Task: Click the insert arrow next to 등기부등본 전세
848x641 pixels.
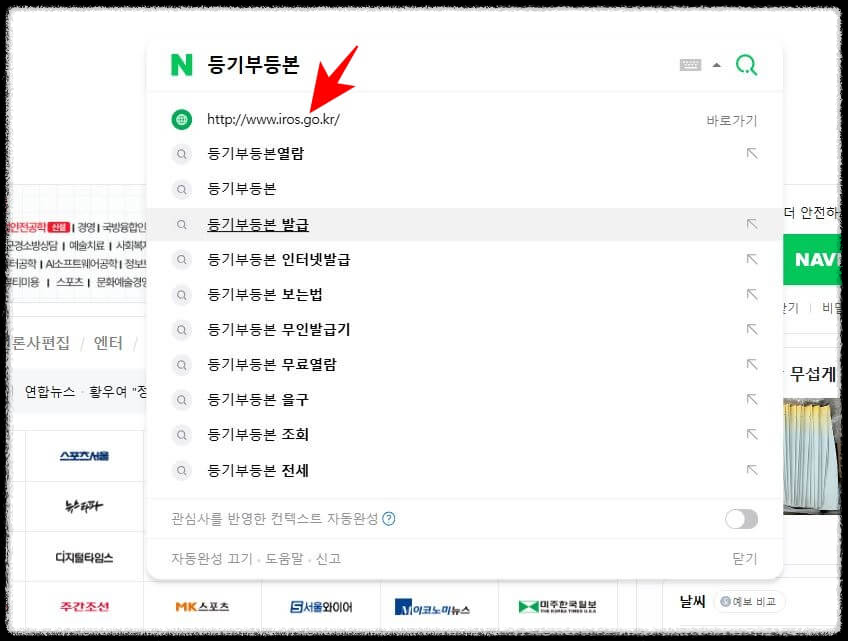Action: (751, 470)
